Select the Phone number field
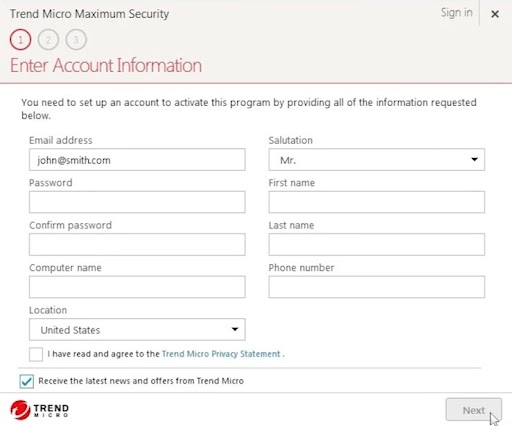The width and height of the screenshot is (512, 426). tap(377, 287)
